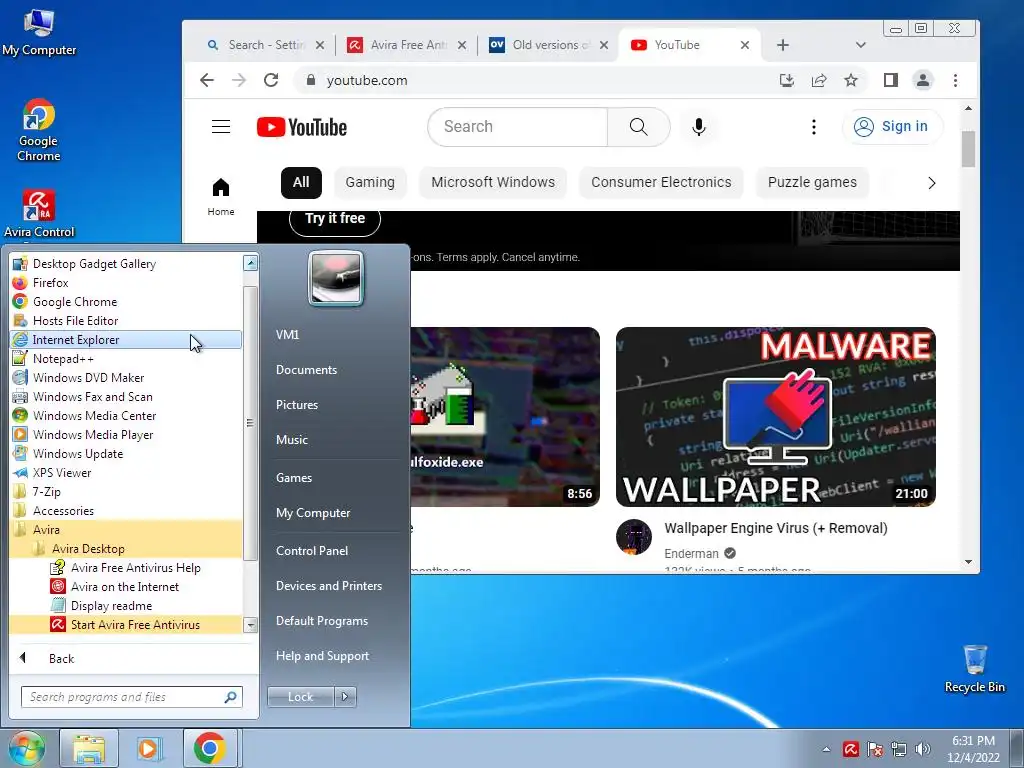
Task: Click the YouTube logo
Action: point(302,127)
